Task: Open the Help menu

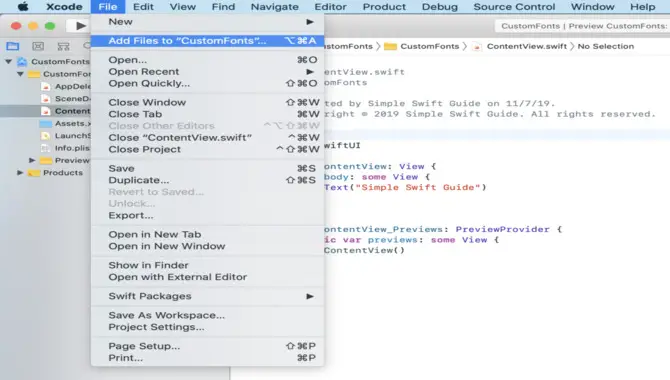Action: (643, 7)
